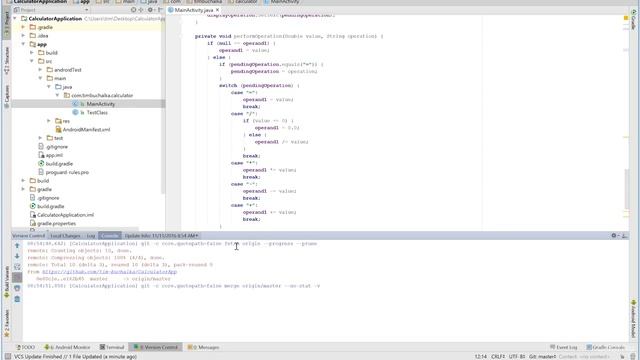Expand the res folder
This screenshot has height=360, width=640.
49,121
